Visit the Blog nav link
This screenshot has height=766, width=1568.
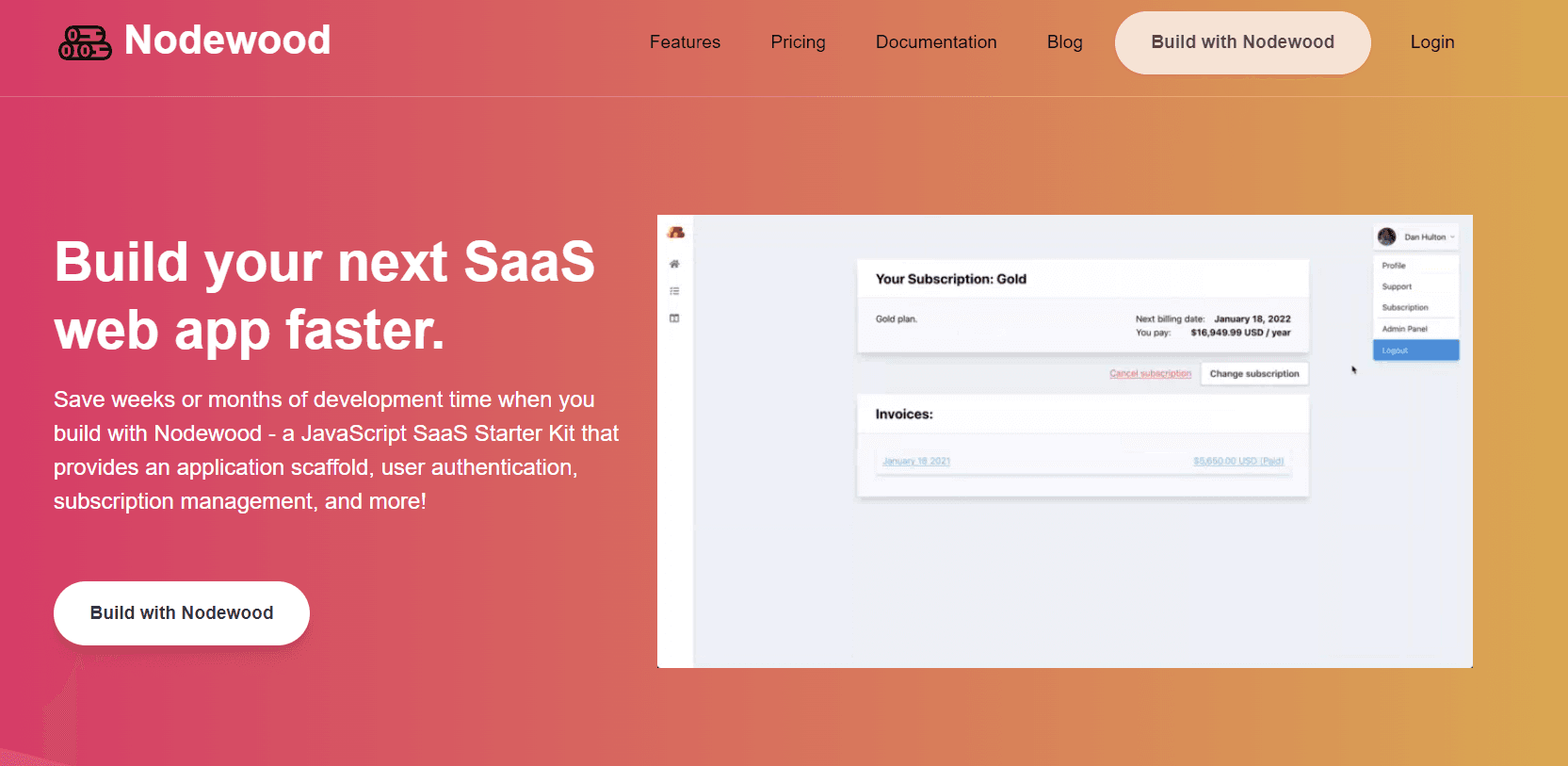(x=1064, y=42)
